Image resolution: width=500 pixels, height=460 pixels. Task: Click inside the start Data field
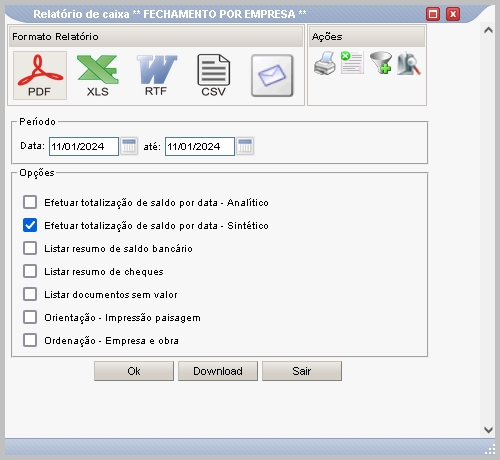(x=84, y=146)
